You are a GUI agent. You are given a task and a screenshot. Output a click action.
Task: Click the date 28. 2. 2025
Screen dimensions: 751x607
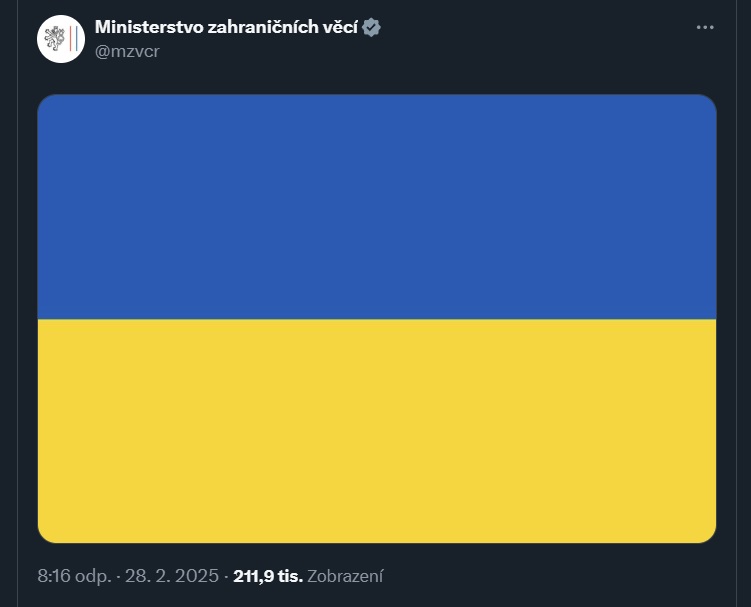pos(172,576)
